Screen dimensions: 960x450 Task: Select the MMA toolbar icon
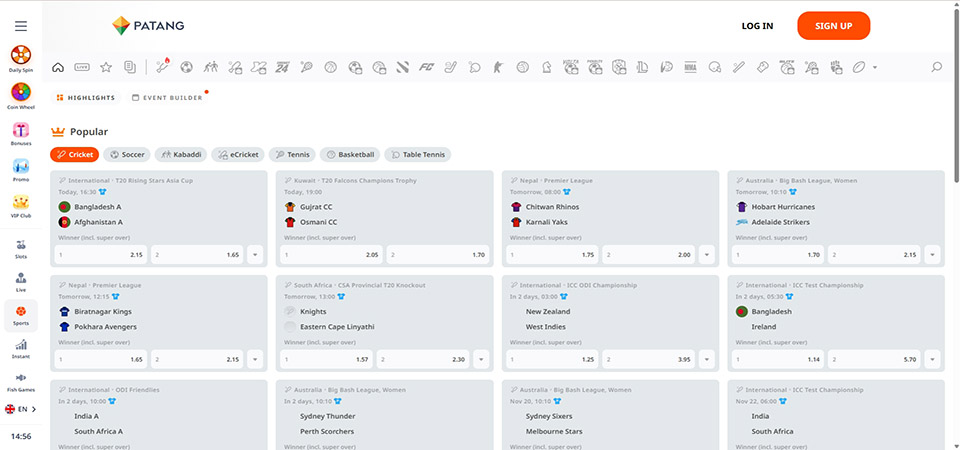tap(690, 67)
